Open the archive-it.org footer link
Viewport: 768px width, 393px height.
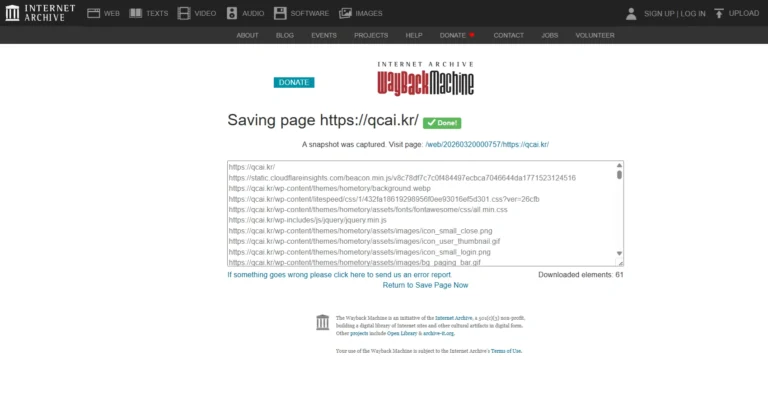(x=438, y=334)
